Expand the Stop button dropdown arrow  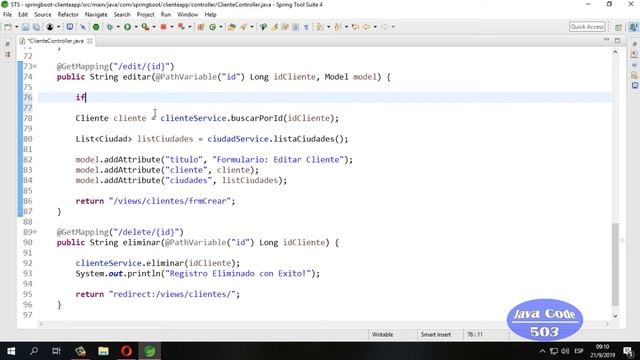pyautogui.click(x=171, y=27)
